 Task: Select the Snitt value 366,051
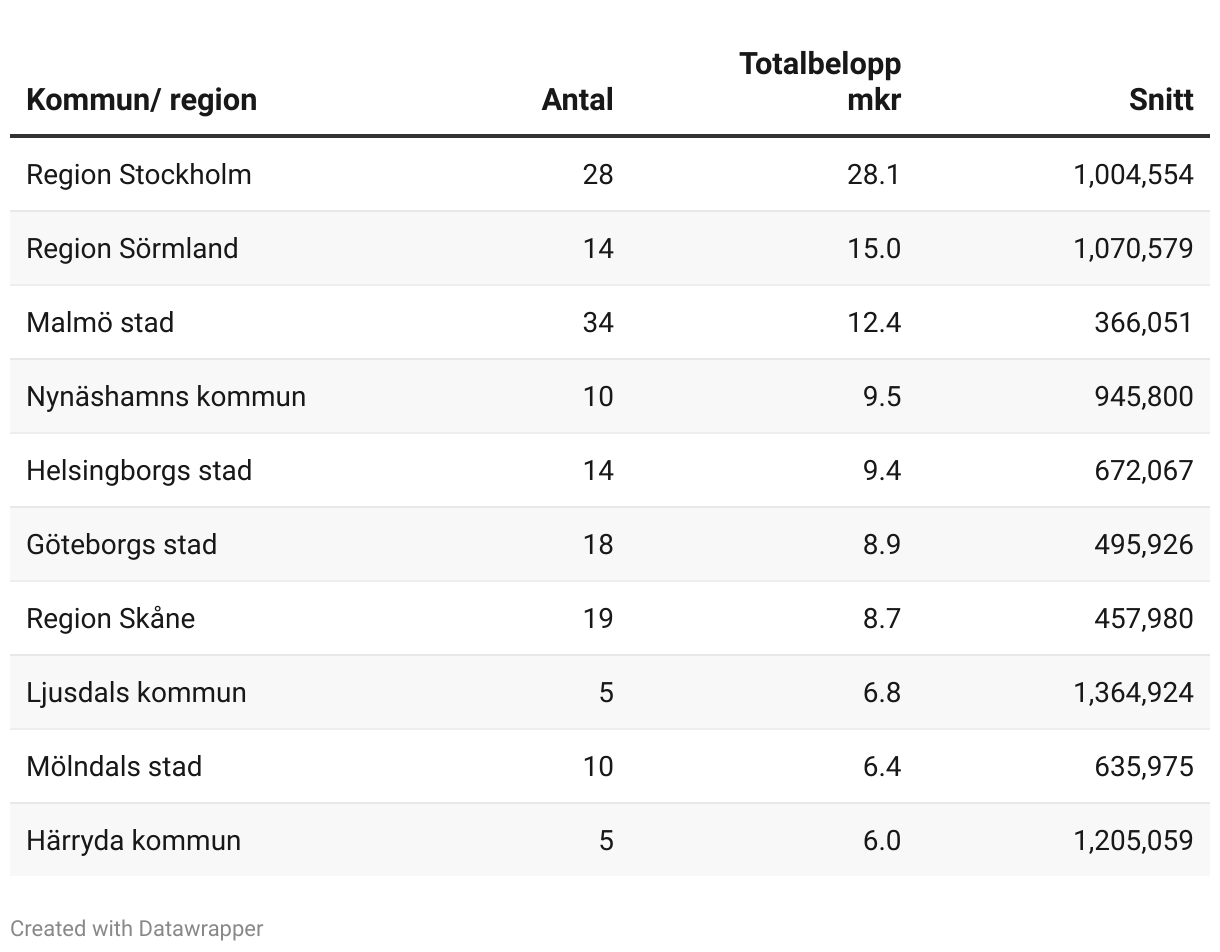(x=1143, y=323)
